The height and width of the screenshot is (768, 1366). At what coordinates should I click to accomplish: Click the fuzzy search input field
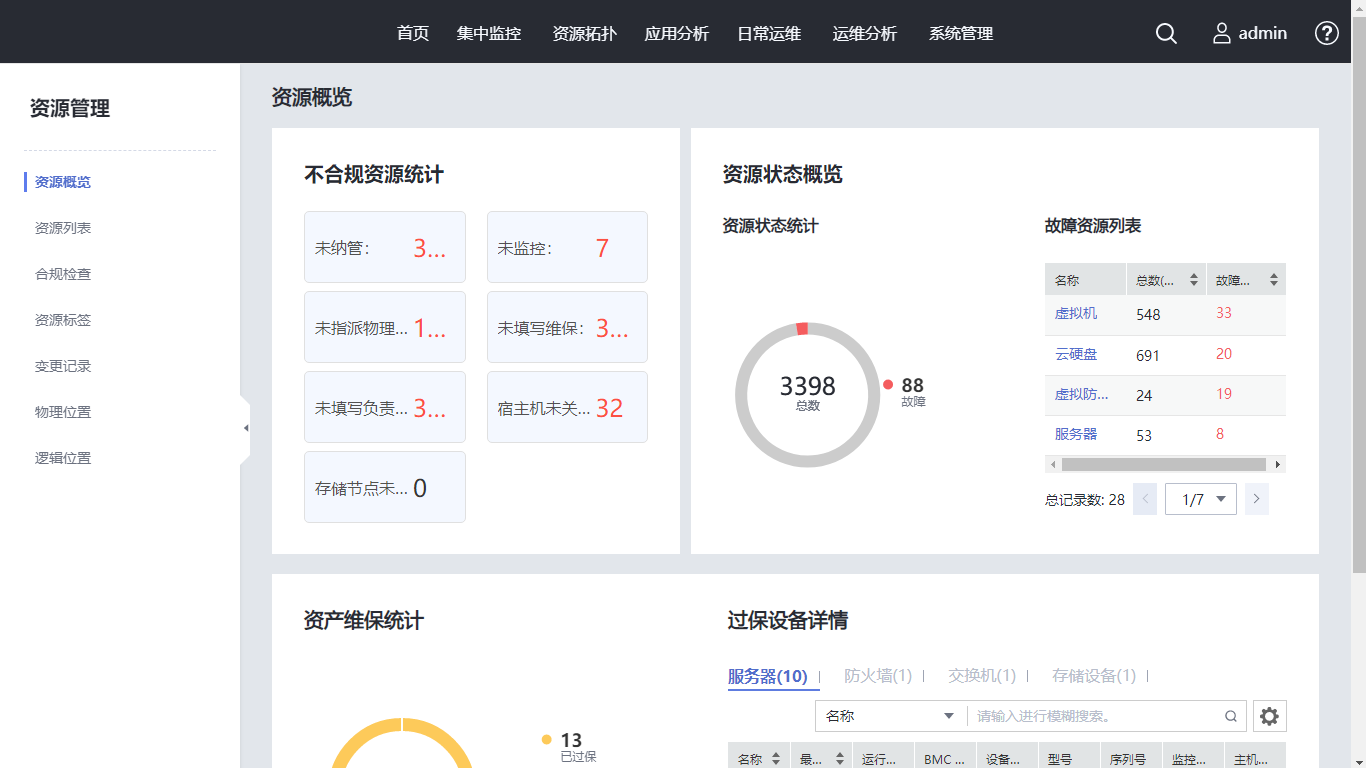1095,716
